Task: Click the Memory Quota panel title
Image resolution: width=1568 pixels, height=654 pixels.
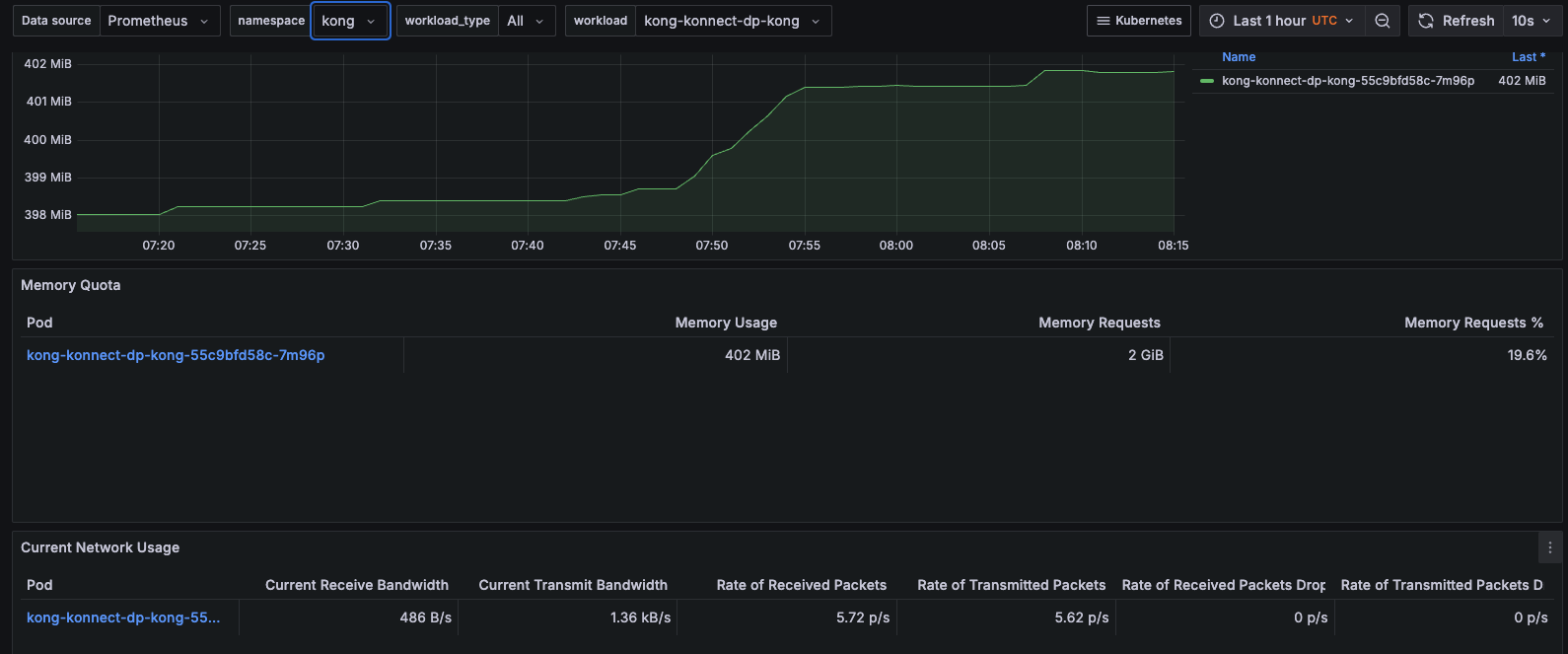Action: pyautogui.click(x=71, y=285)
